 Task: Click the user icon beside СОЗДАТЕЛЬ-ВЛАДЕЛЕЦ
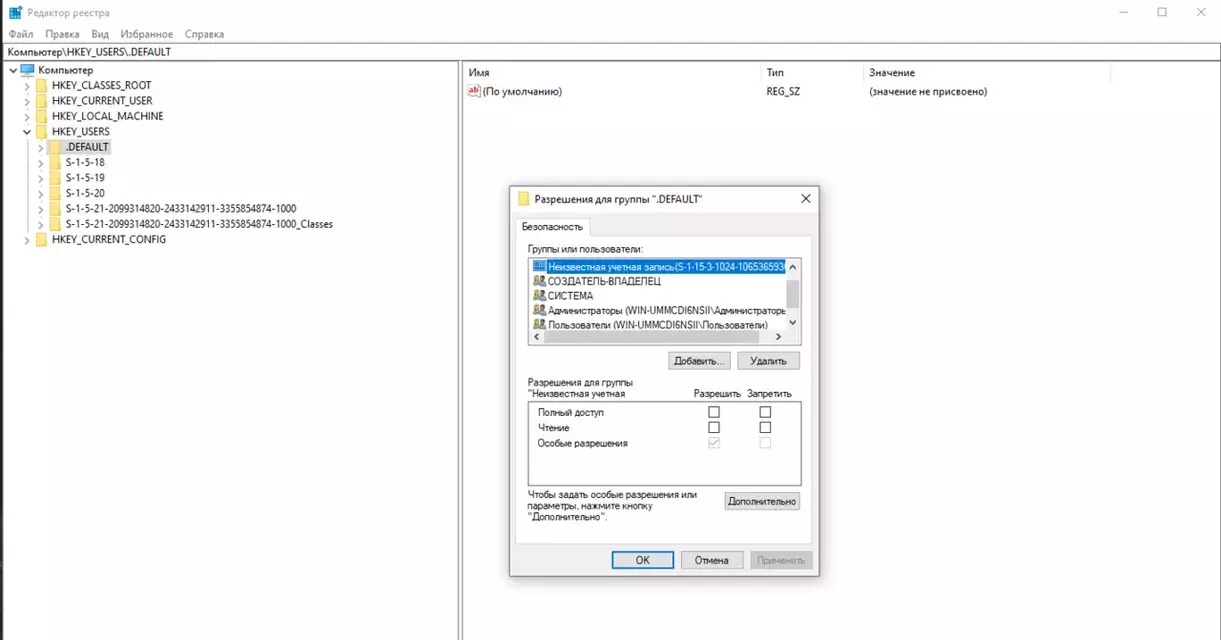coord(539,281)
